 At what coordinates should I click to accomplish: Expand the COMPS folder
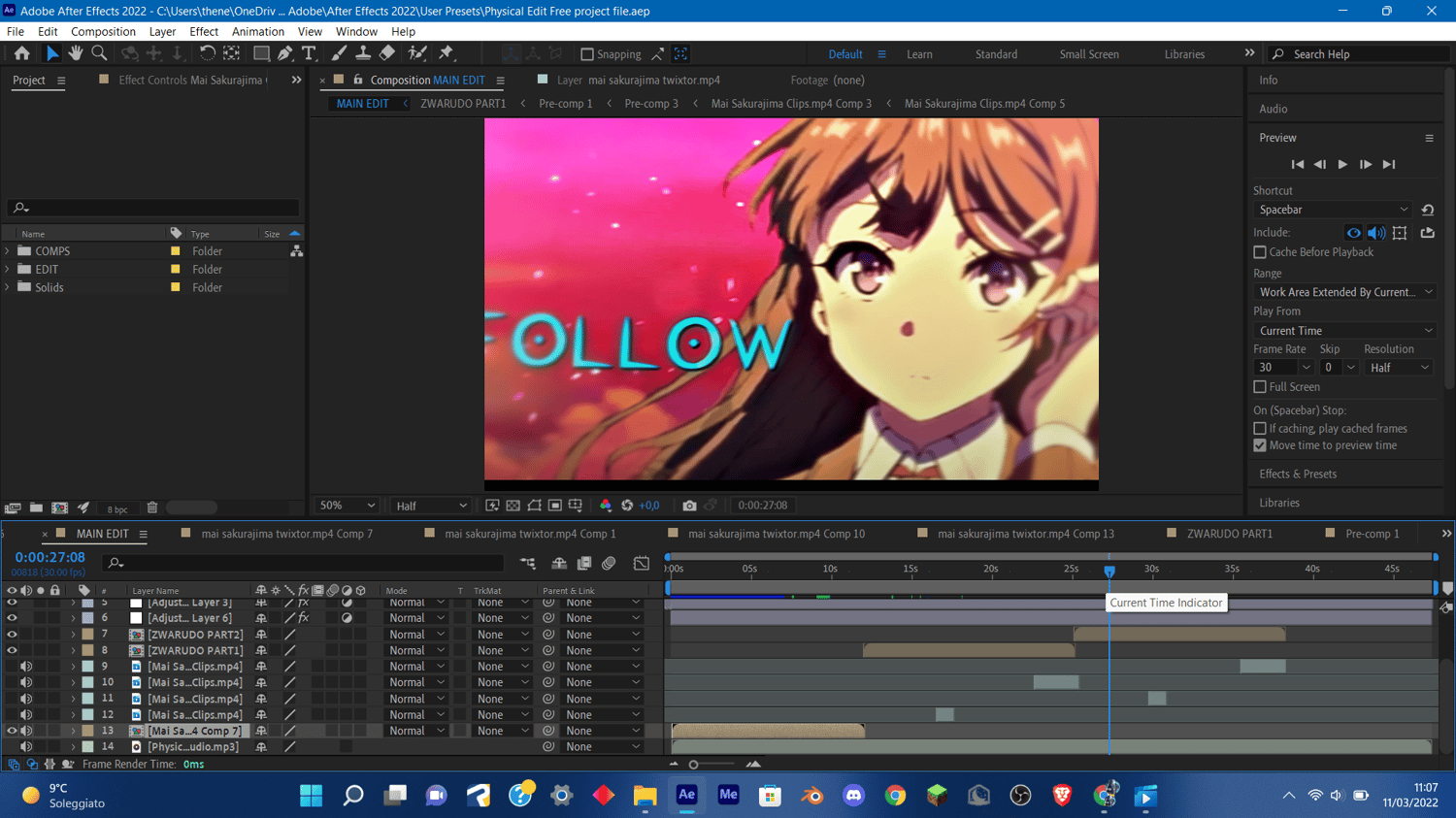pyautogui.click(x=8, y=251)
